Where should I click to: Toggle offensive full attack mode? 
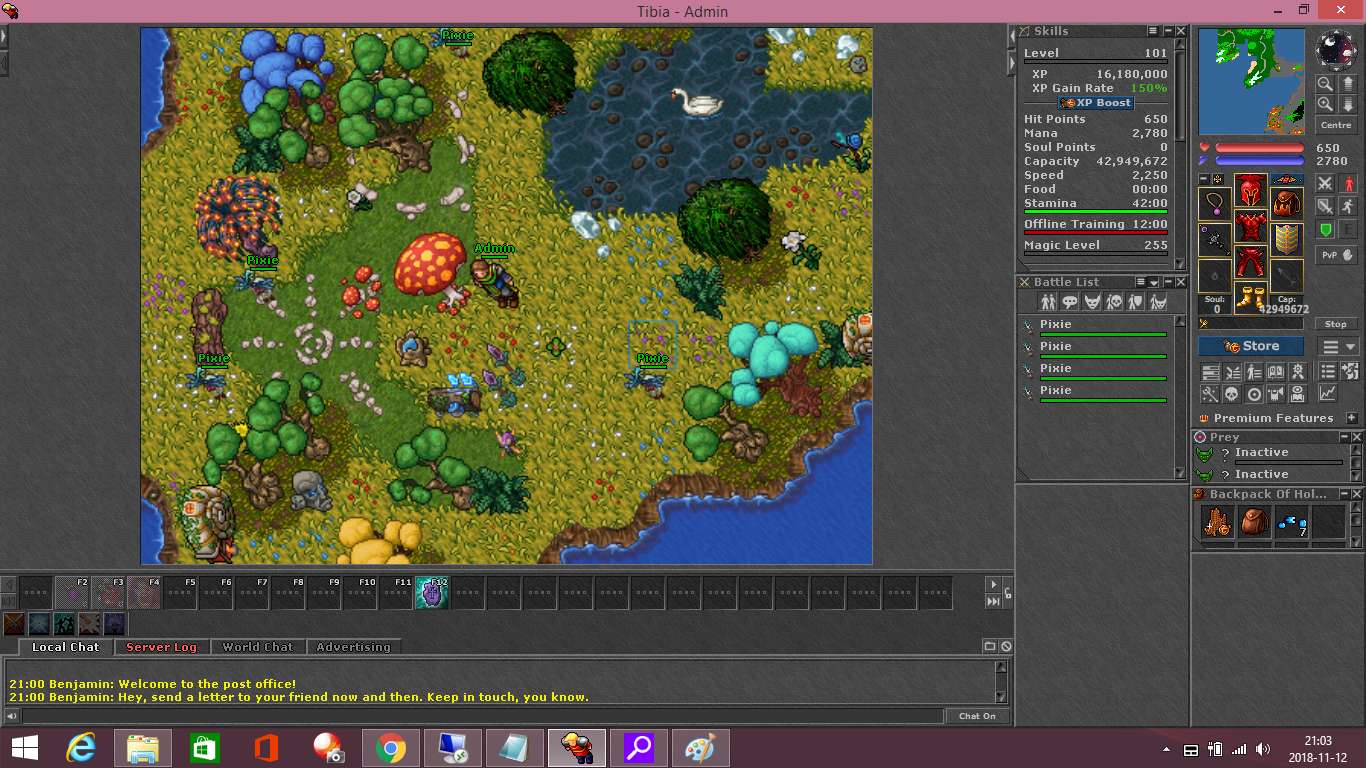[1325, 183]
